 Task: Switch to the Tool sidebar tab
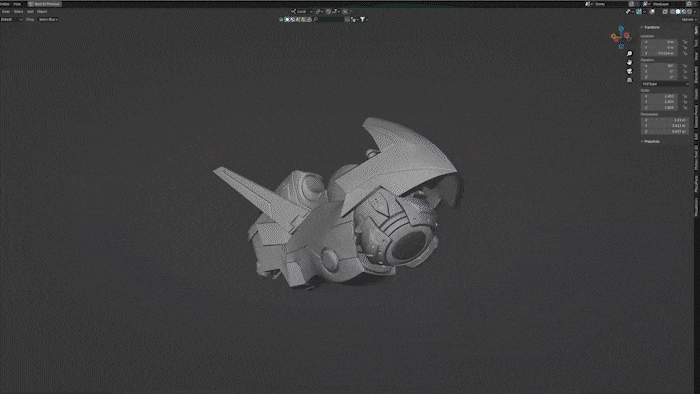tap(696, 43)
